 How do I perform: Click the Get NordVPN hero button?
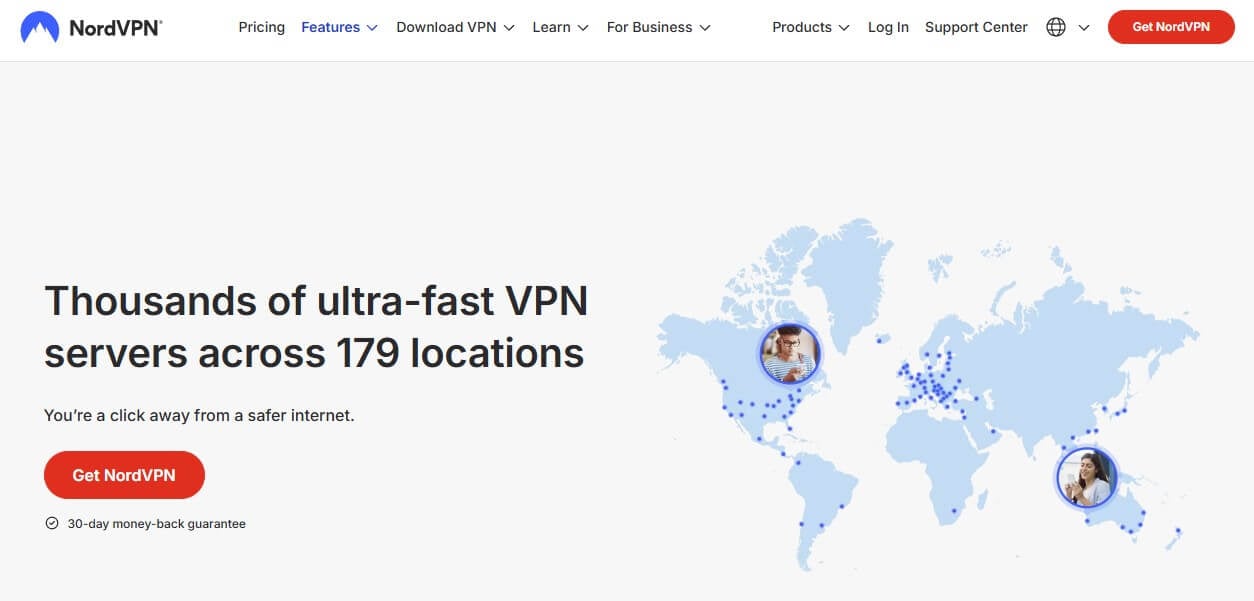[124, 475]
